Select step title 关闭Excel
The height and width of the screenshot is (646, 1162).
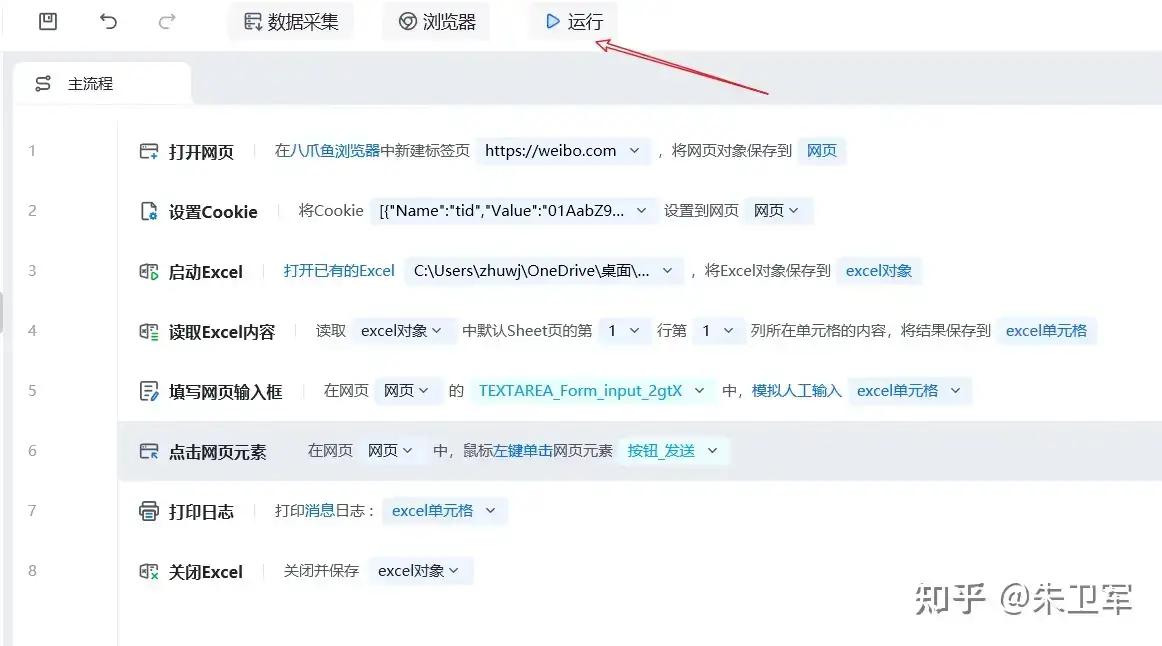click(x=205, y=572)
